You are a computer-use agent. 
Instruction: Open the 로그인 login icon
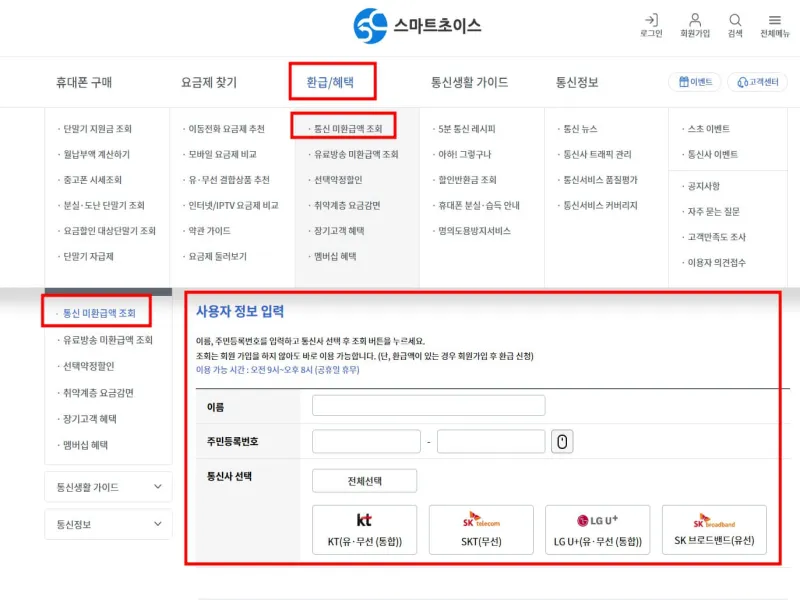tap(651, 20)
